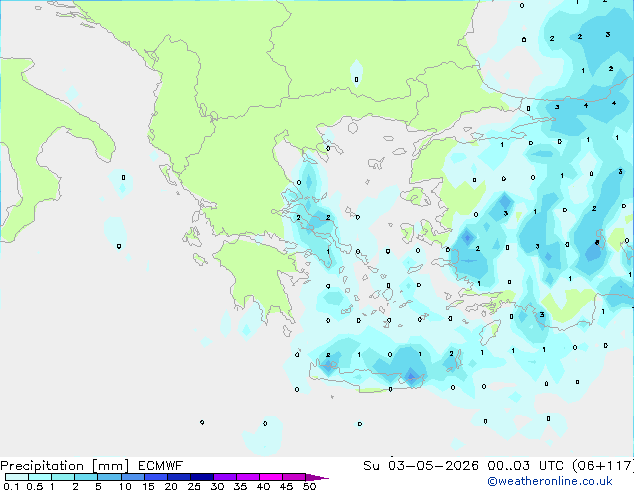
Task: Click the '50' legend scale label
Action: [309, 486]
